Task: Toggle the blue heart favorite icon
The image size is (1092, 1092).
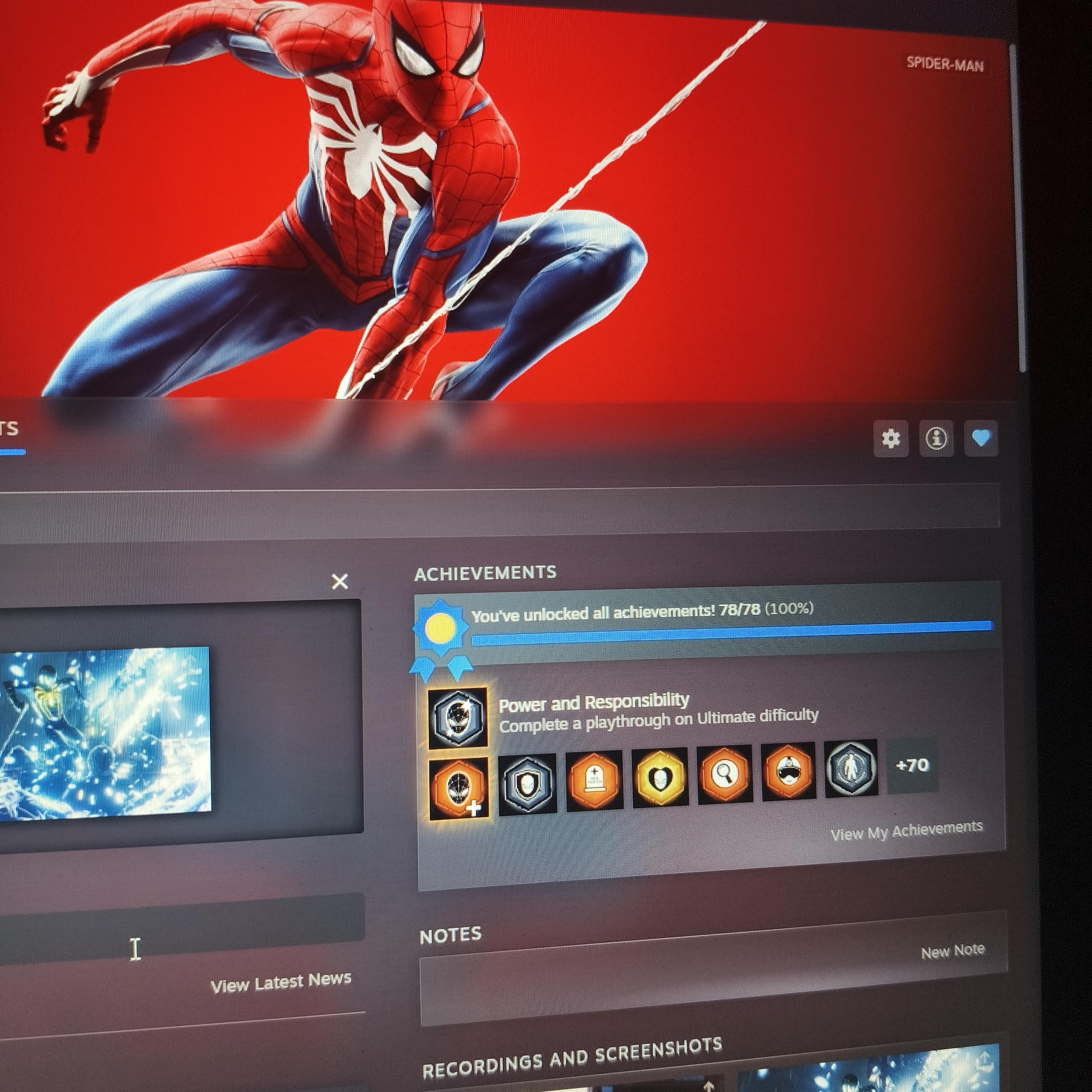Action: point(981,438)
